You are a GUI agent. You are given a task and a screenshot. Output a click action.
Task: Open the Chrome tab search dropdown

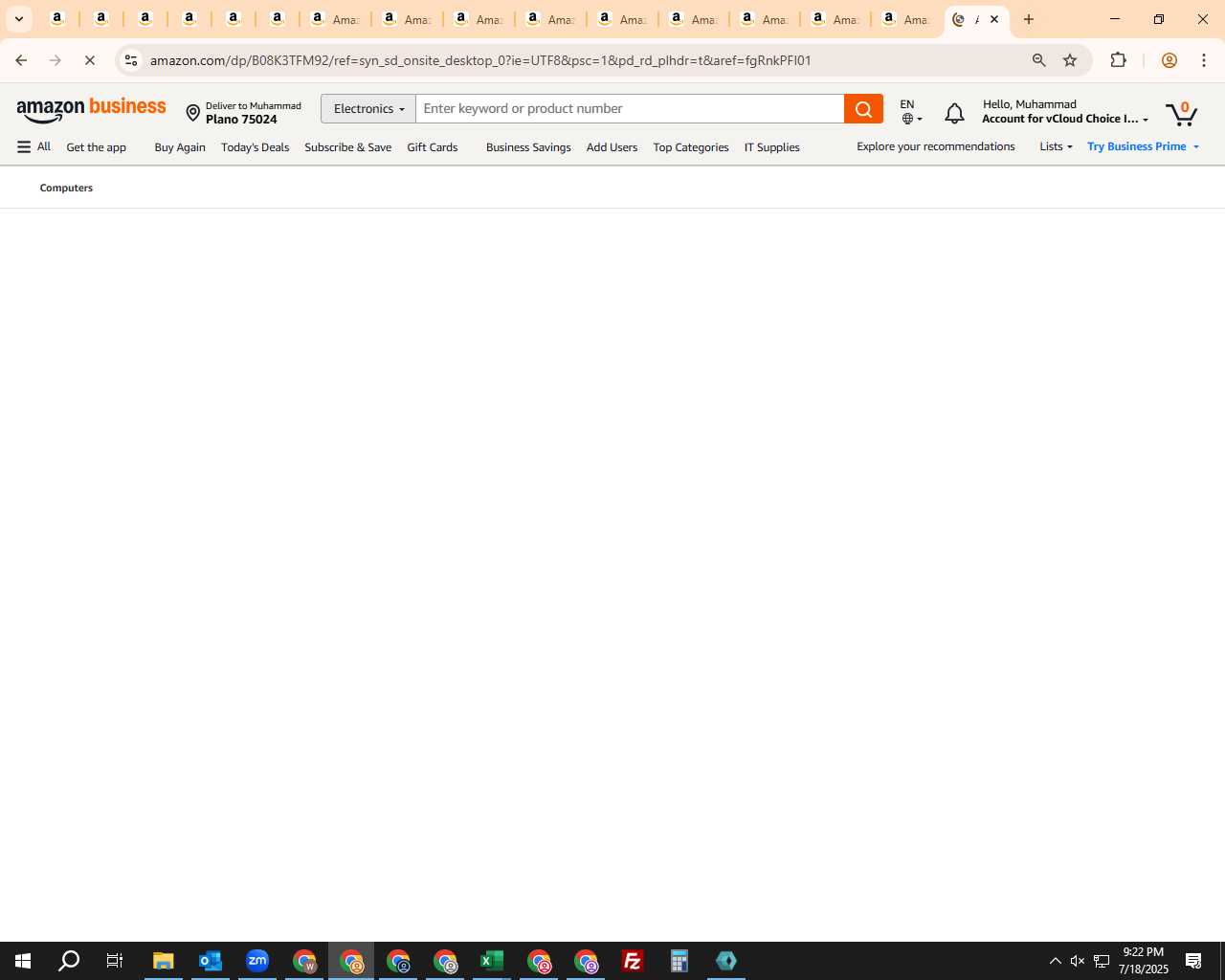(x=18, y=19)
